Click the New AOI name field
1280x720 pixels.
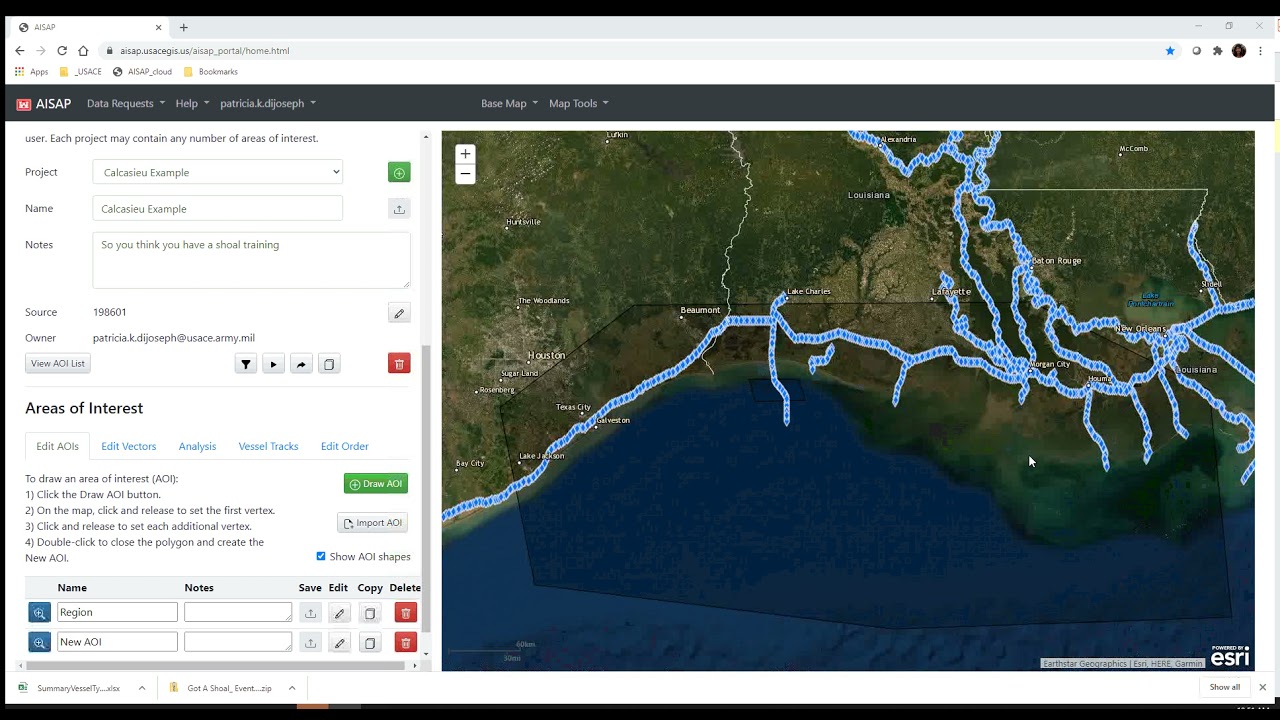(117, 642)
